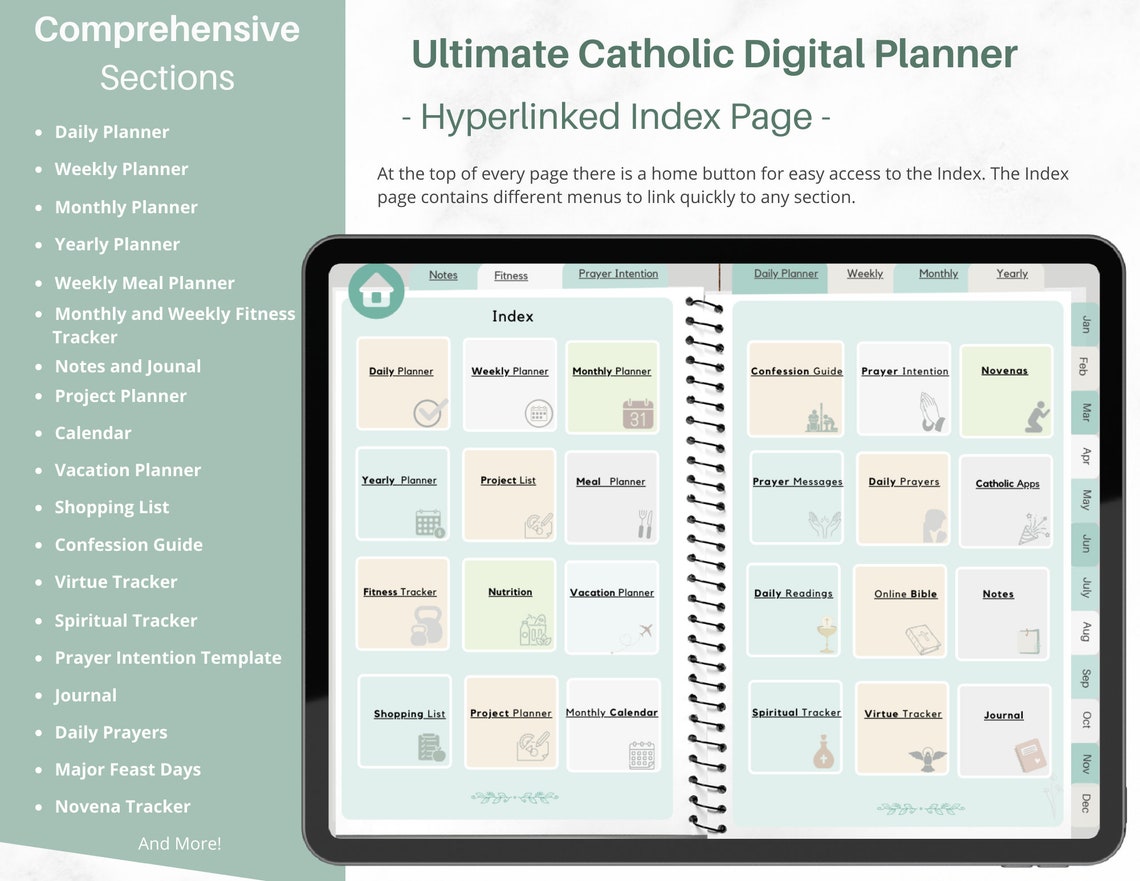Open the Novenas section

tap(1007, 390)
